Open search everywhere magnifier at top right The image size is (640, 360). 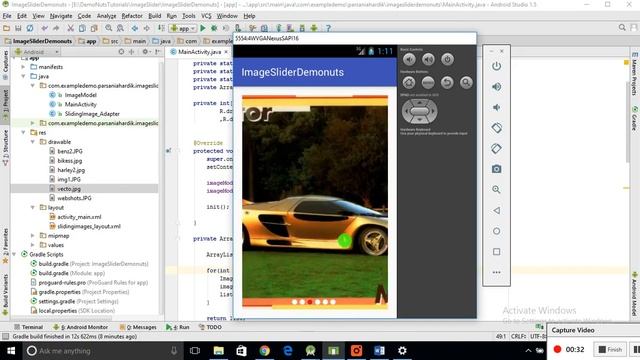622,27
